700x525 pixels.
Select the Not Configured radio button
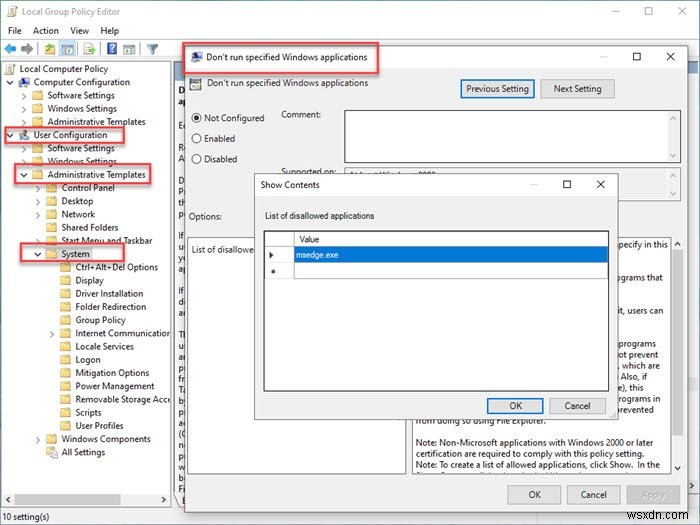click(x=196, y=118)
